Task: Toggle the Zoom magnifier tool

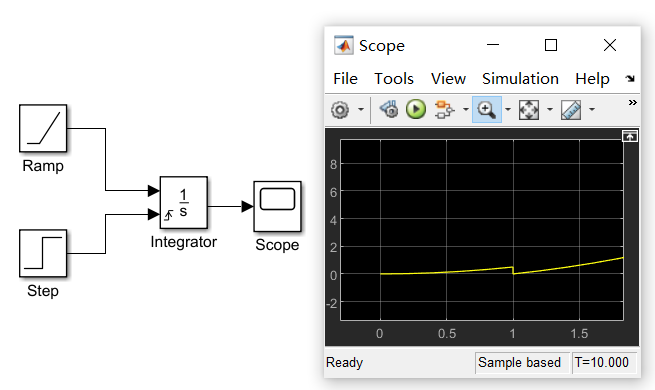Action: [487, 110]
